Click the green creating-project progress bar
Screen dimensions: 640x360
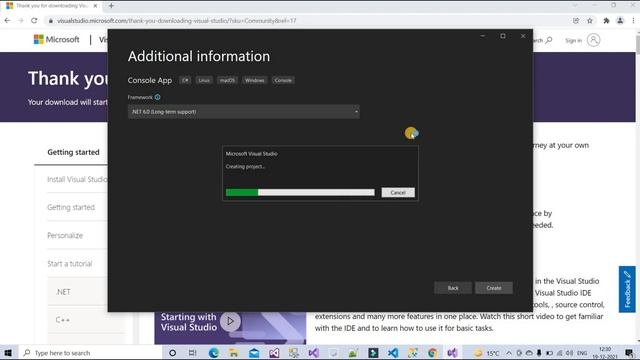pyautogui.click(x=300, y=192)
